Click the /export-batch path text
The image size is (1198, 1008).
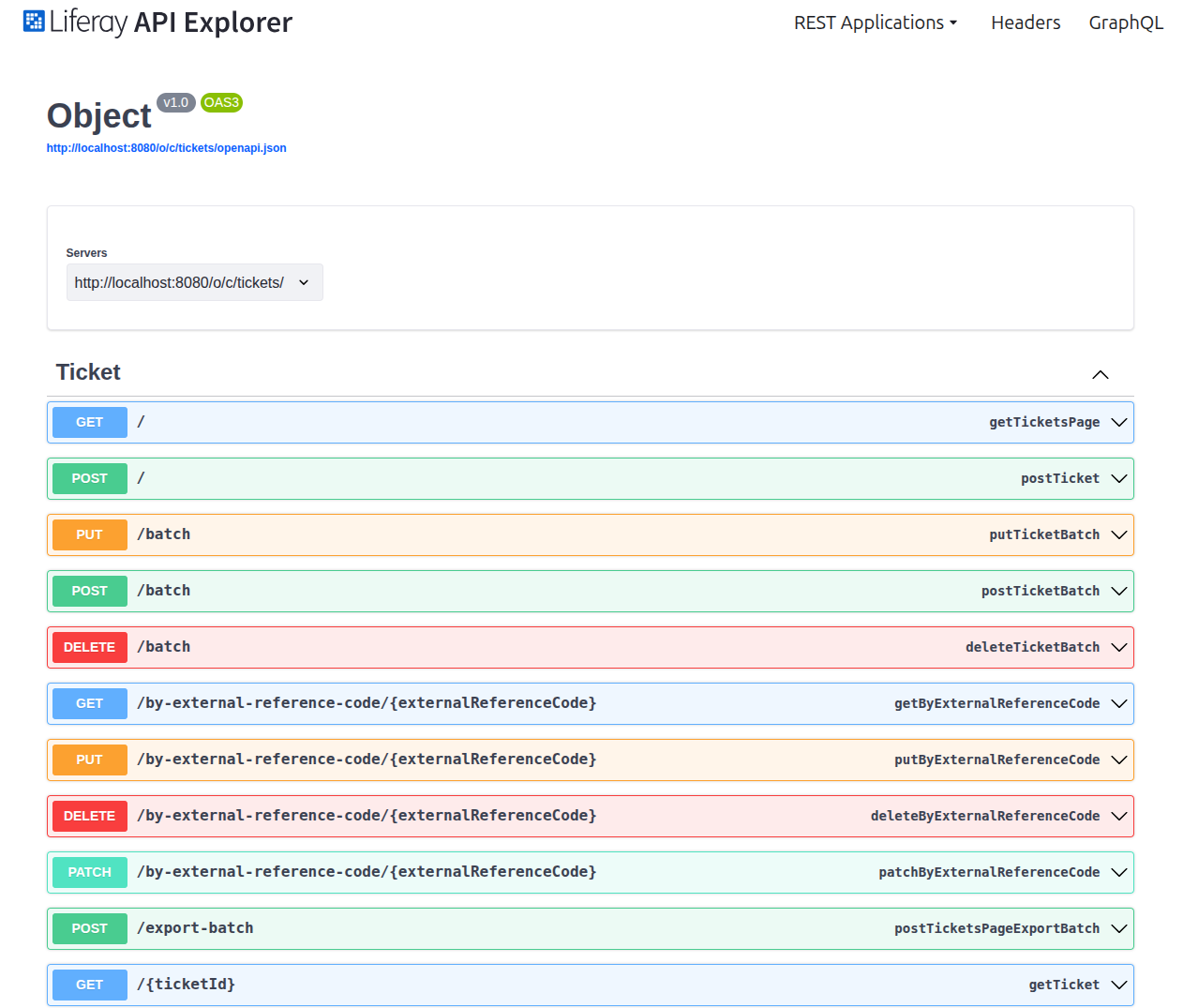coord(195,928)
